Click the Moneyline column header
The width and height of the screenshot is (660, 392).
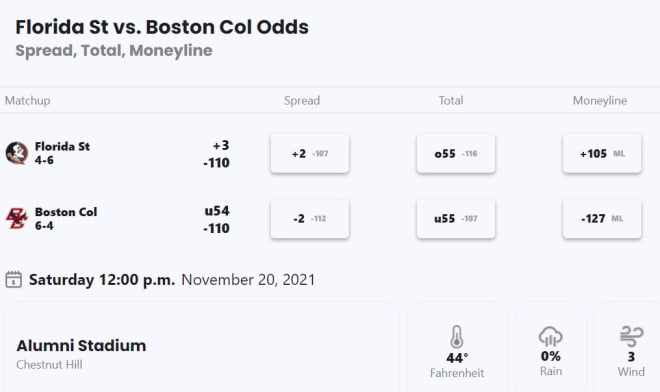[600, 101]
